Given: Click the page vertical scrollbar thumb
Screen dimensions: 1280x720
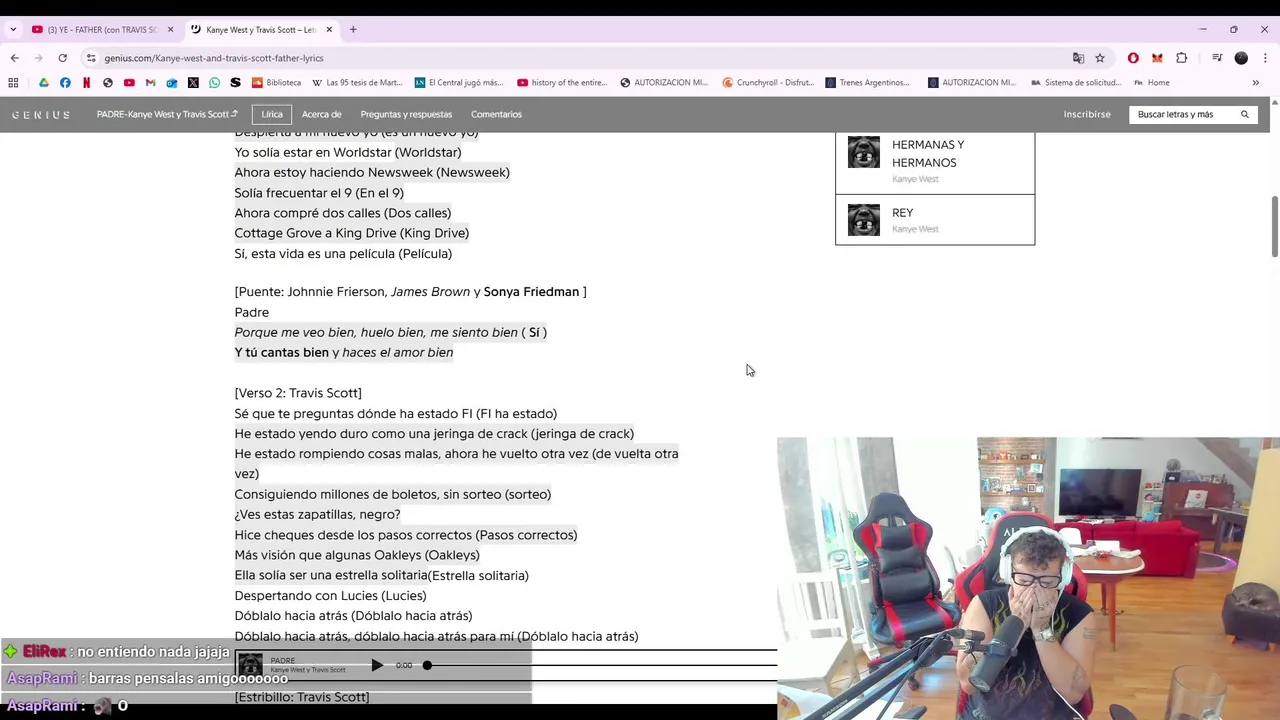Looking at the screenshot, I should tap(1274, 226).
